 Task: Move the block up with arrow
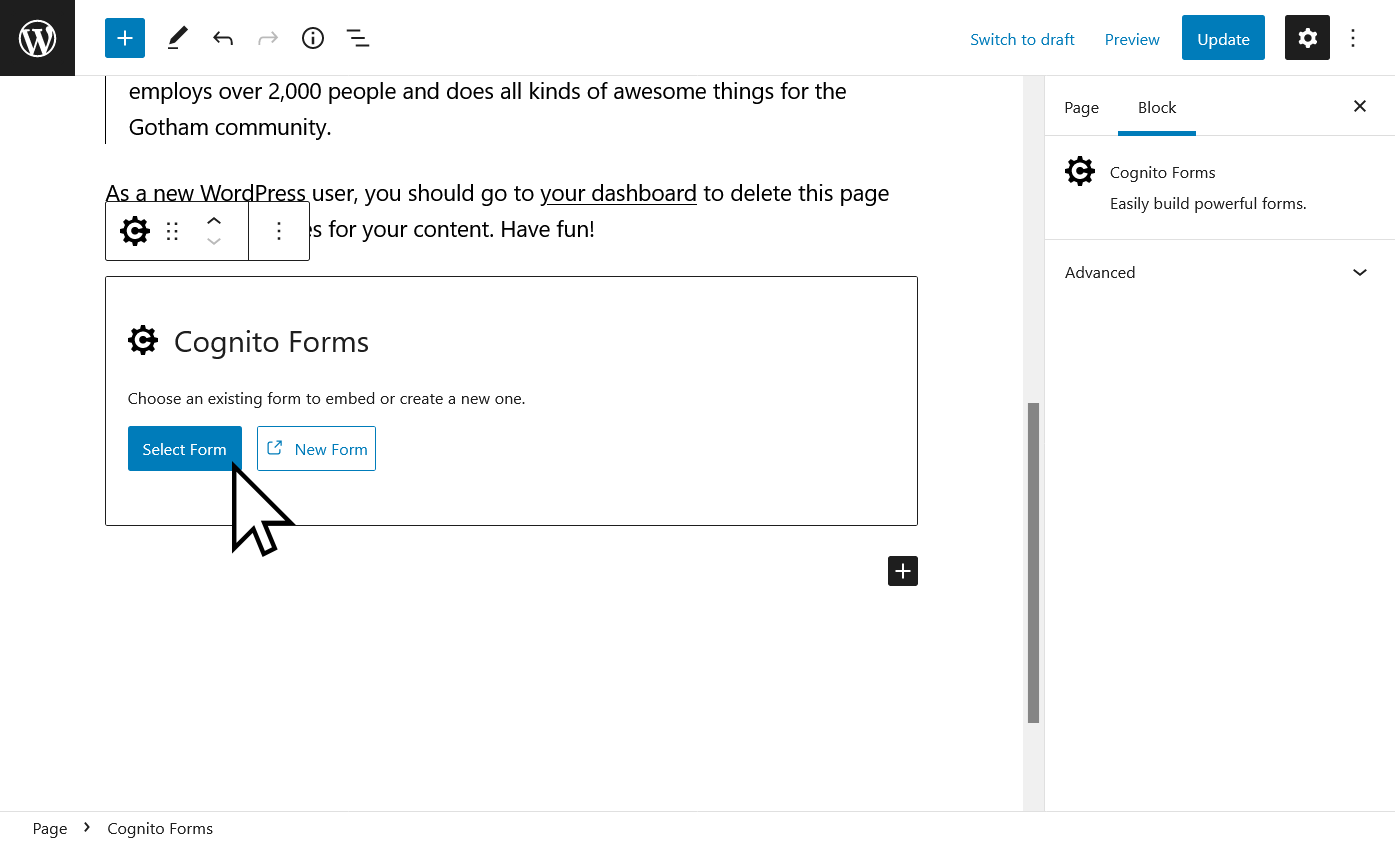click(x=214, y=221)
